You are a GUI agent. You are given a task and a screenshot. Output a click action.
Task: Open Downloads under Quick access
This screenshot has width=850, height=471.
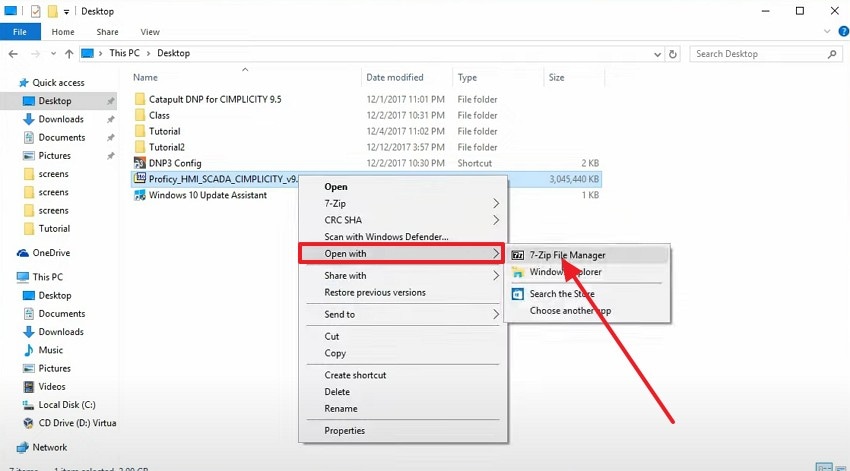(x=59, y=119)
